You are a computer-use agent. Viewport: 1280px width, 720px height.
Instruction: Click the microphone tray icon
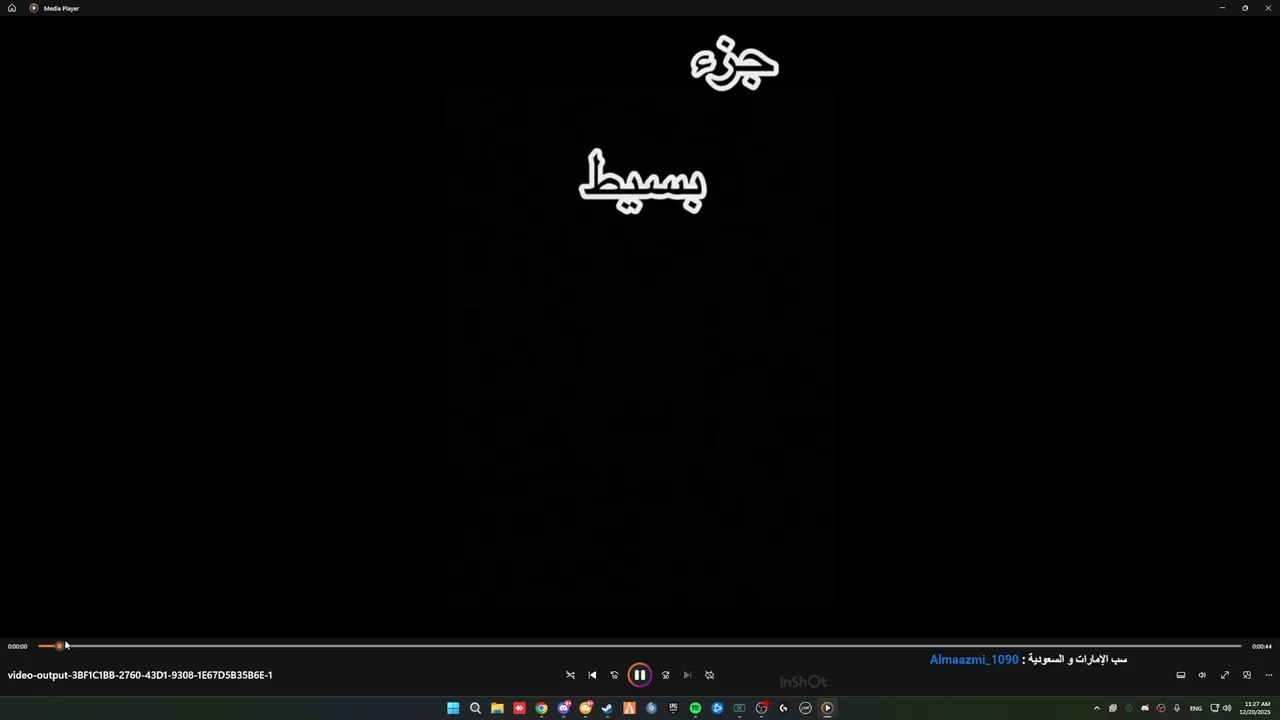click(1177, 708)
